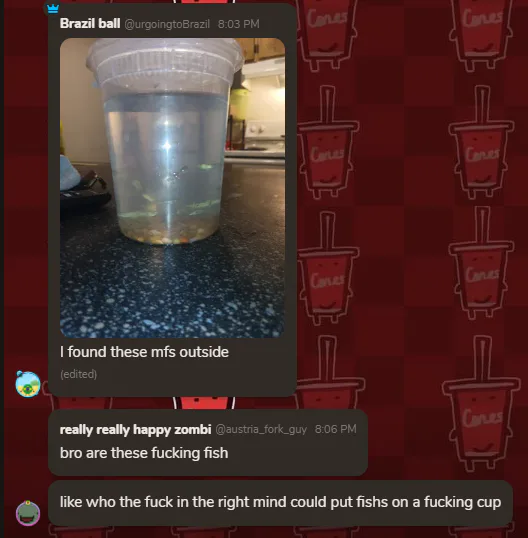The width and height of the screenshot is (528, 538).
Task: Click the bottom right Canes cup background icon
Action: click(x=481, y=403)
